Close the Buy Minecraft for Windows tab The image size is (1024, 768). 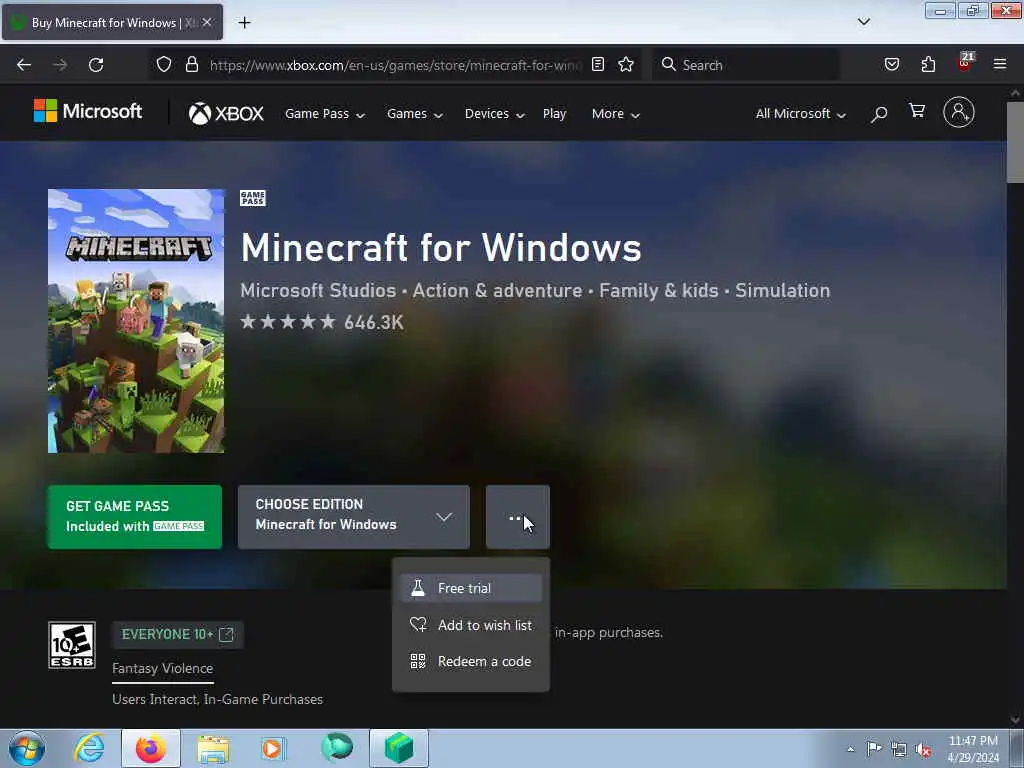coord(207,22)
